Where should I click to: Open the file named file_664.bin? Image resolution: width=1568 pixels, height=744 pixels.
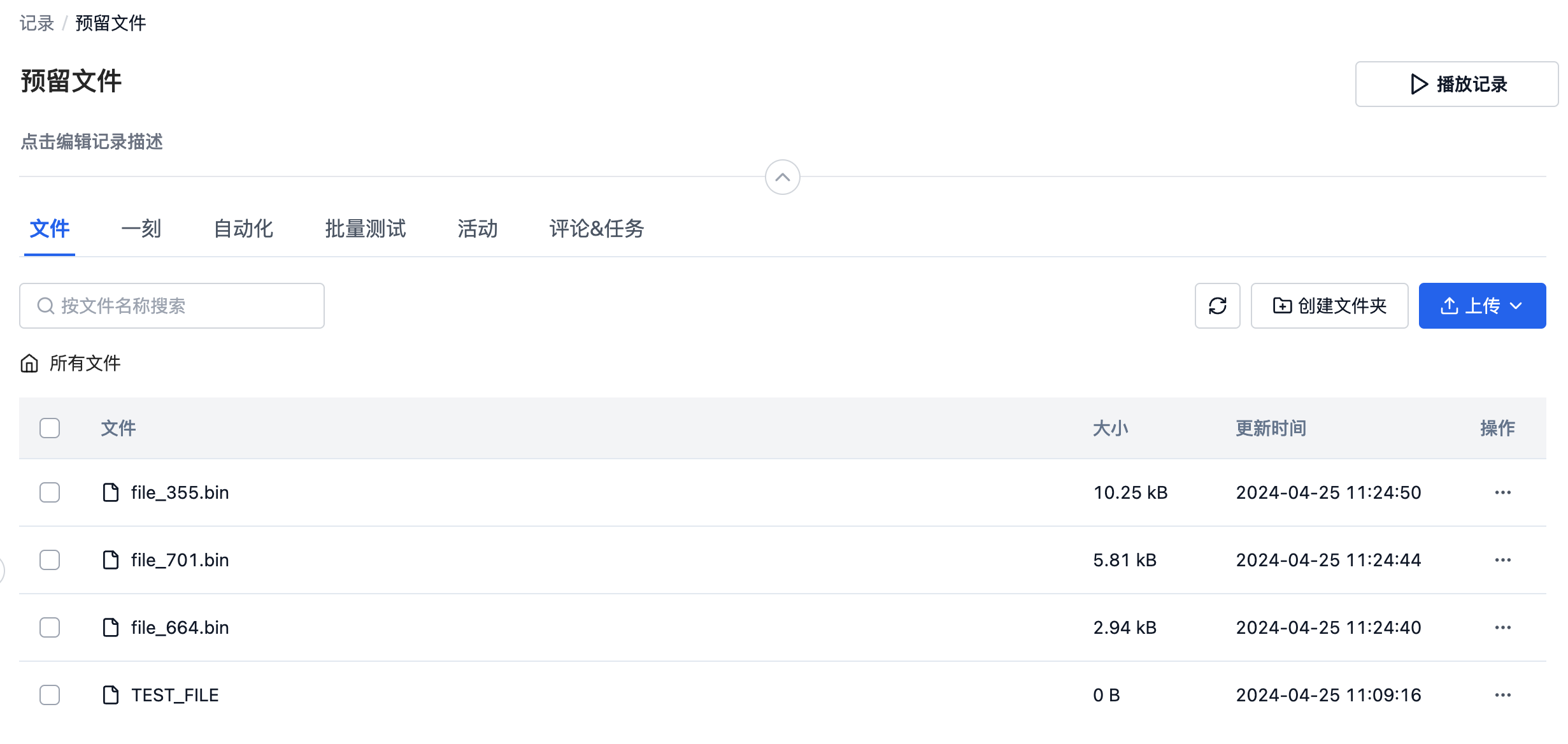180,627
